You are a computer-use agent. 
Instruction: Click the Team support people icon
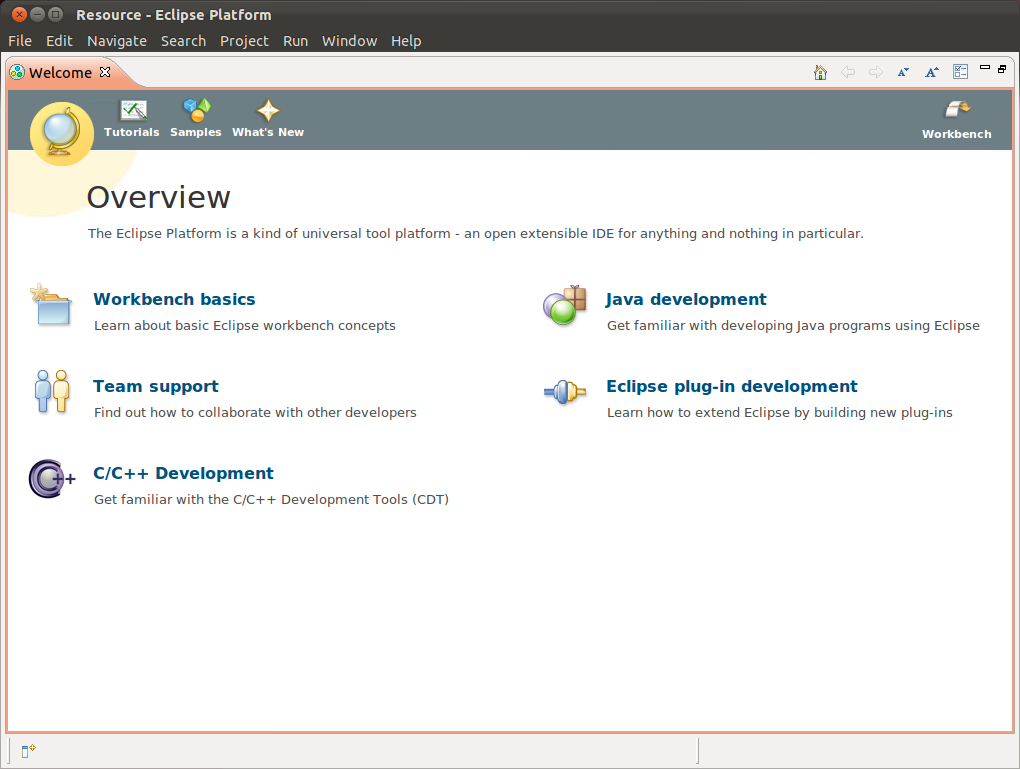(x=52, y=391)
